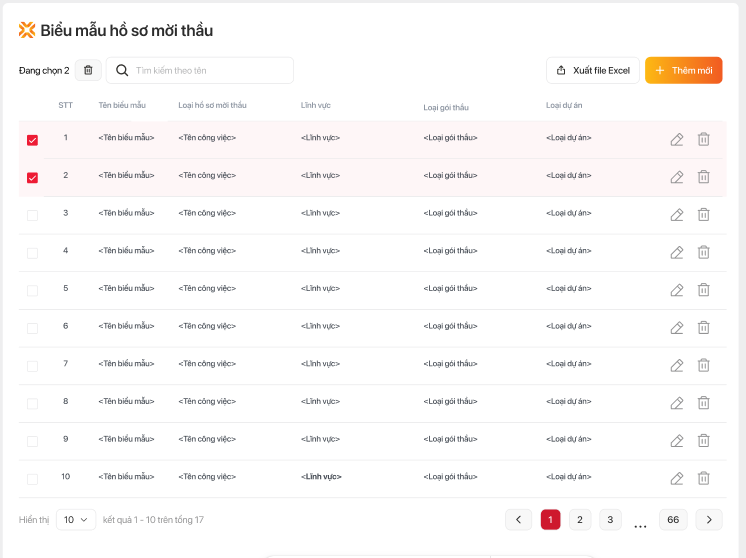Click the bulk delete trash icon beside Đang chọn 2
The width and height of the screenshot is (746, 558).
point(88,70)
